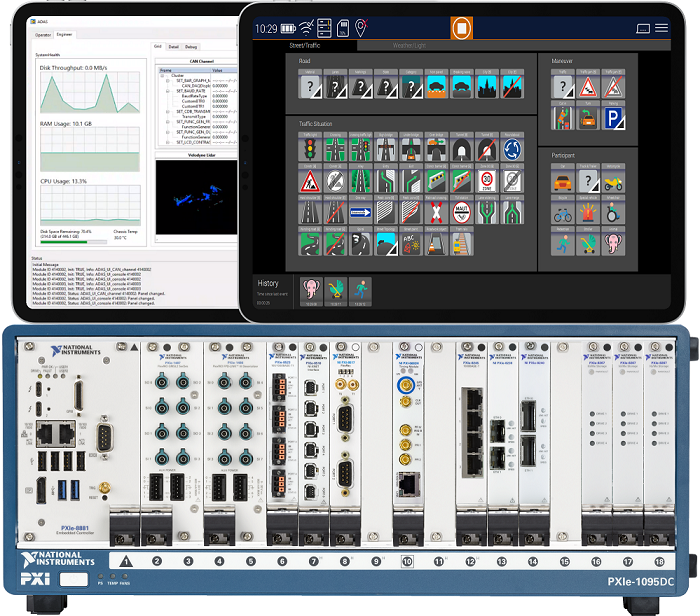Switch to the Weather/Light tab
Image resolution: width=700 pixels, height=616 pixels.
click(x=409, y=46)
